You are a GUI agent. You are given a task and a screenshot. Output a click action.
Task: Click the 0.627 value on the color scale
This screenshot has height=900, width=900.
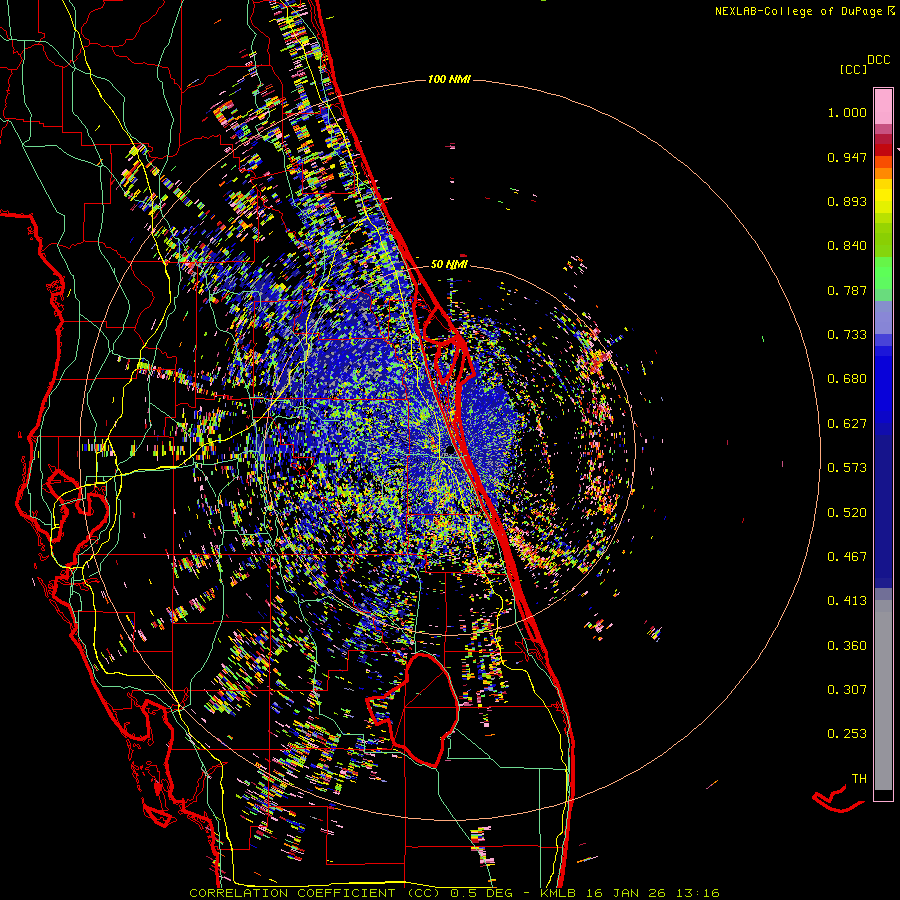(x=847, y=424)
